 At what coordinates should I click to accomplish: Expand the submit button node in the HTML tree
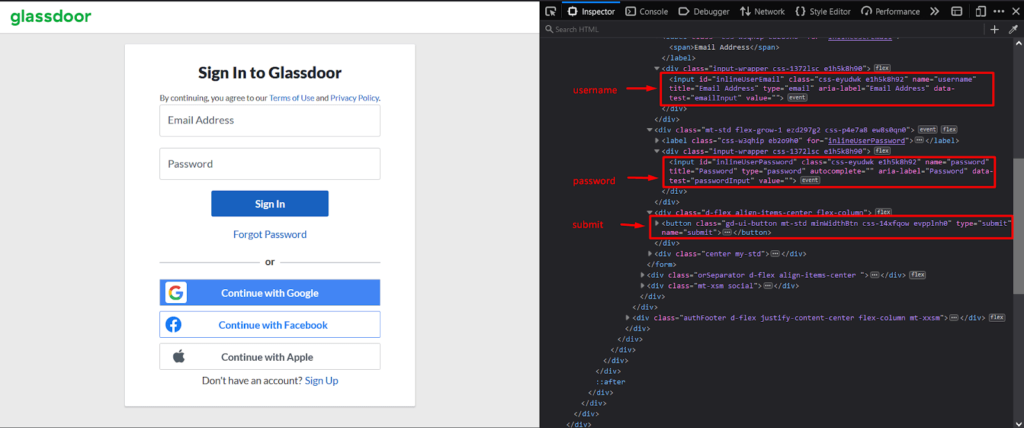click(656, 223)
